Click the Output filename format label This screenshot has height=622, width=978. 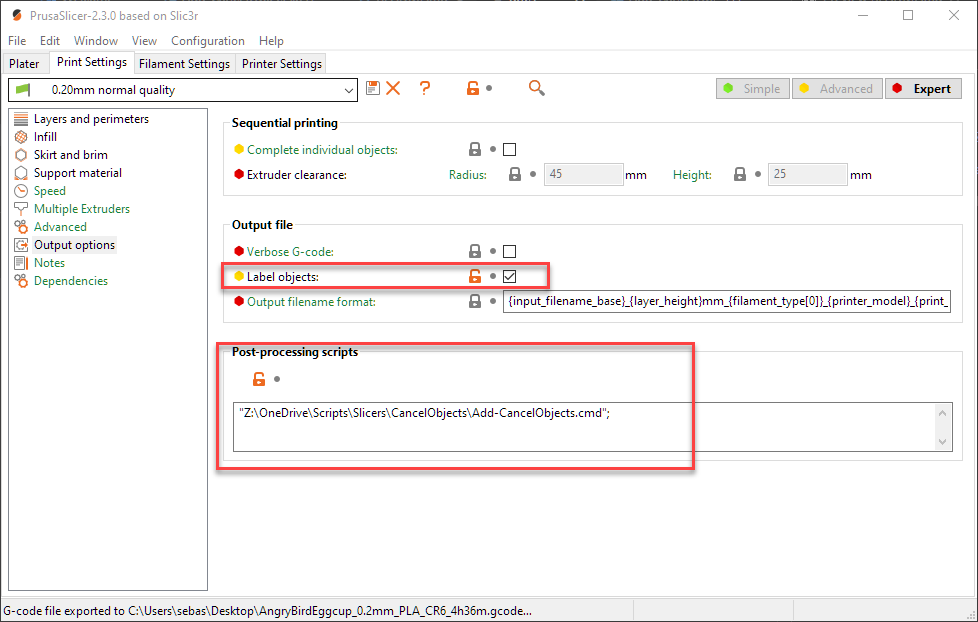tap(311, 302)
